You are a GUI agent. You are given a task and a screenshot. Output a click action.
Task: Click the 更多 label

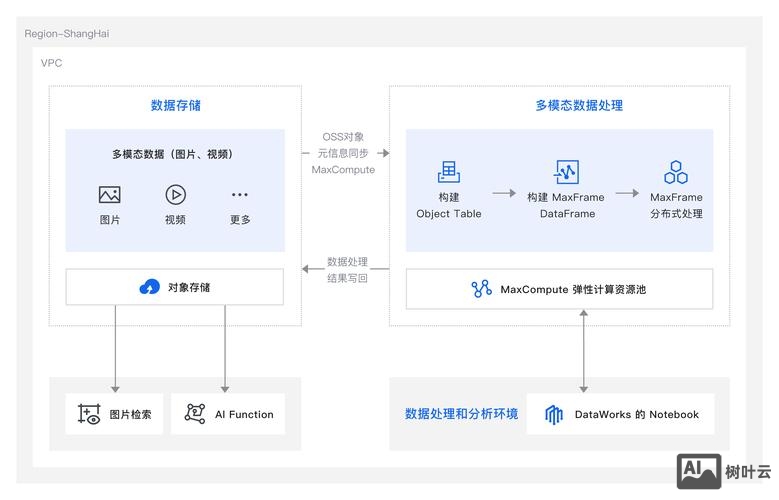[240, 220]
